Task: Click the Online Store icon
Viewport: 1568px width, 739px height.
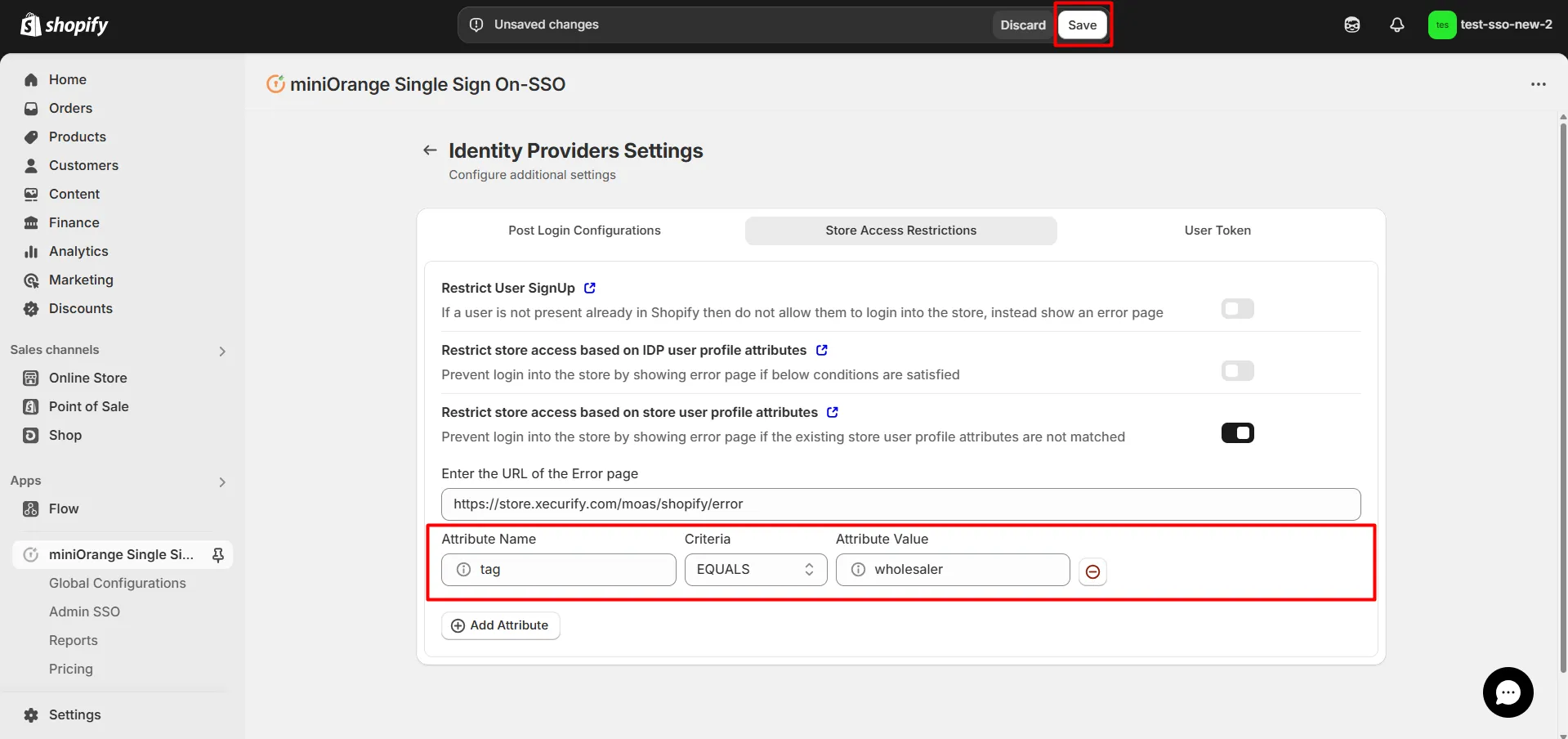Action: 31,378
